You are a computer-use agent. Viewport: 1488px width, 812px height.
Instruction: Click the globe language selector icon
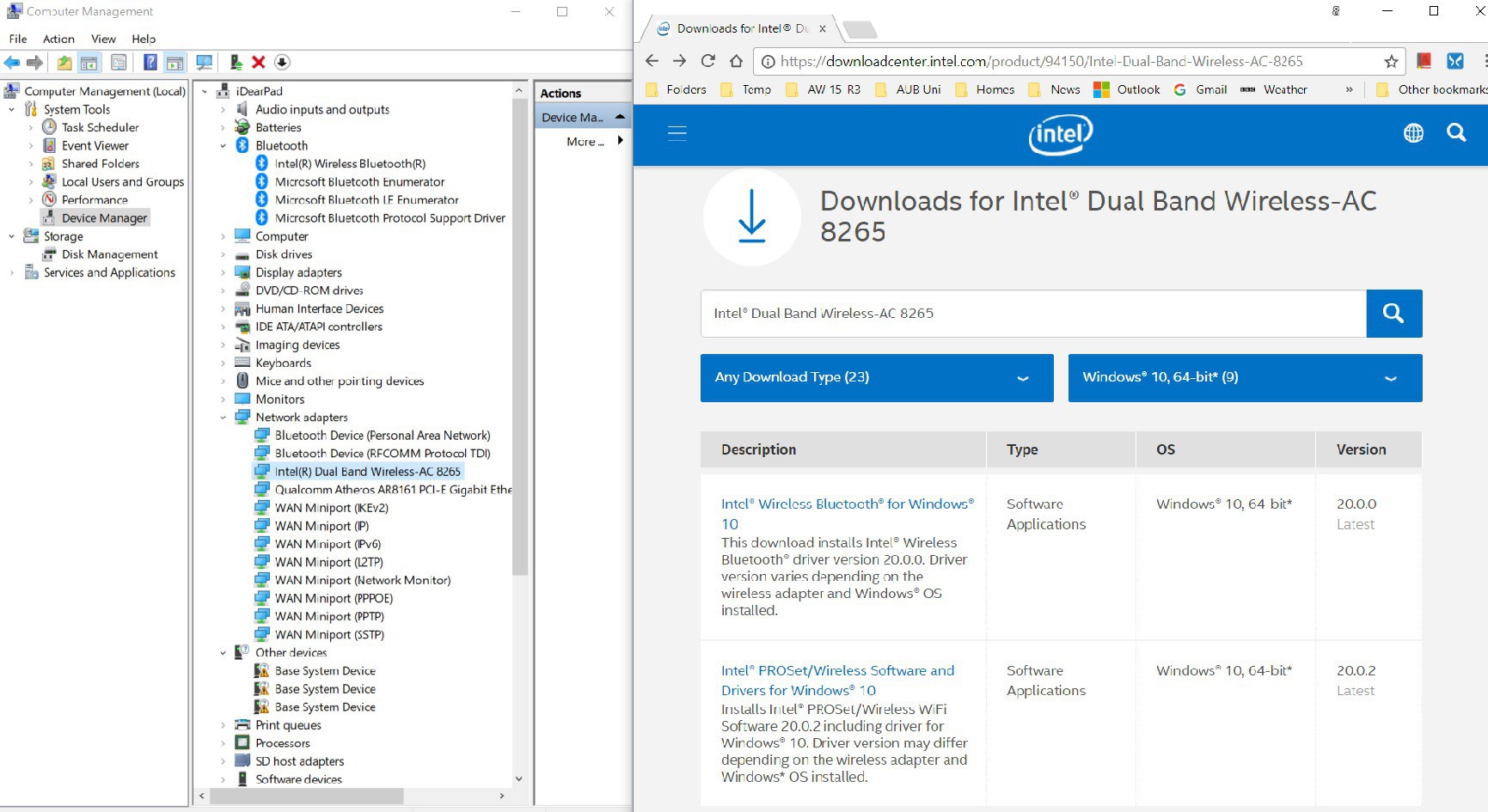[1413, 133]
